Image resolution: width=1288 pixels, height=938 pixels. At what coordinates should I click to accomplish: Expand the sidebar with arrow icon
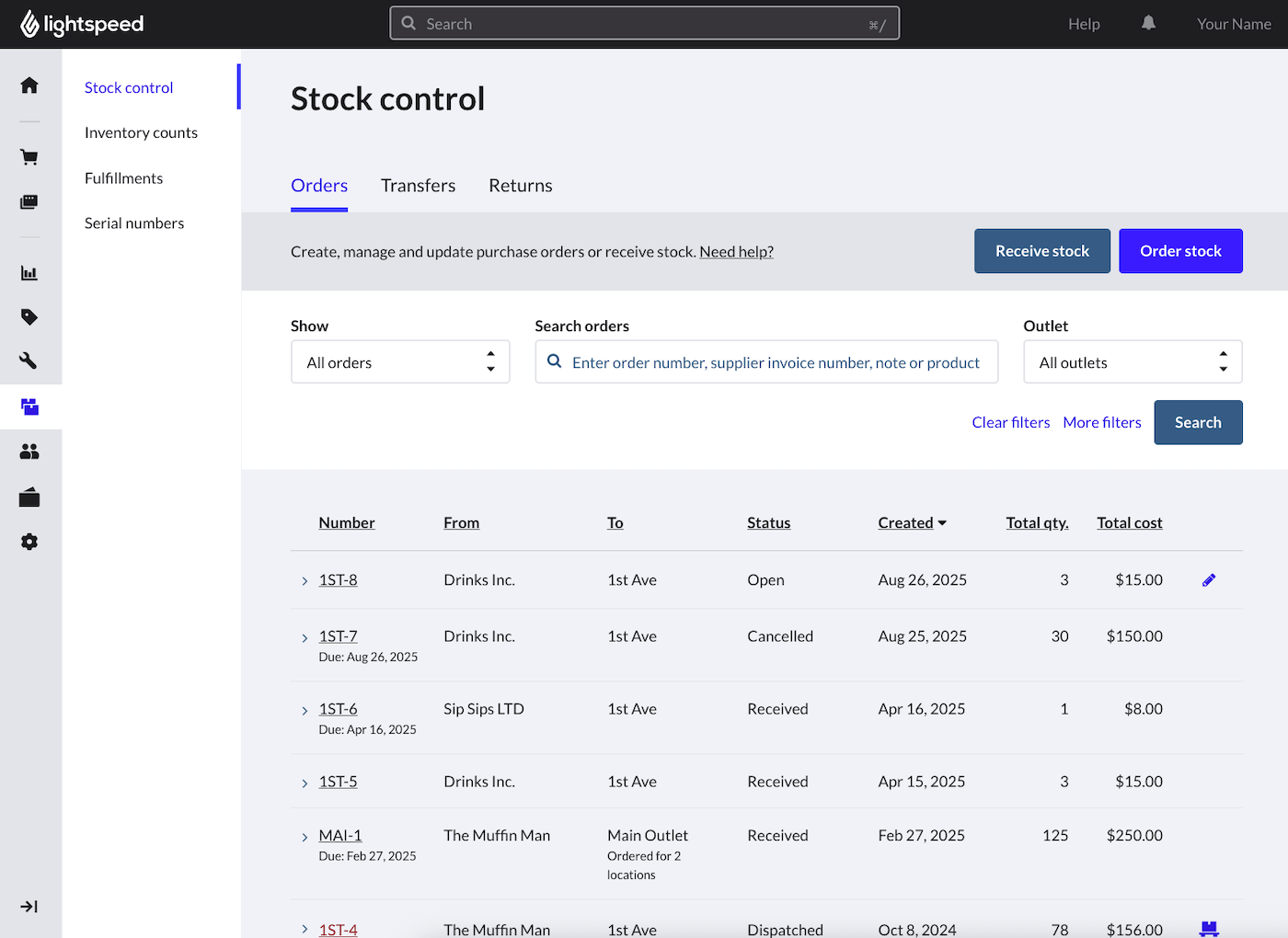point(29,907)
